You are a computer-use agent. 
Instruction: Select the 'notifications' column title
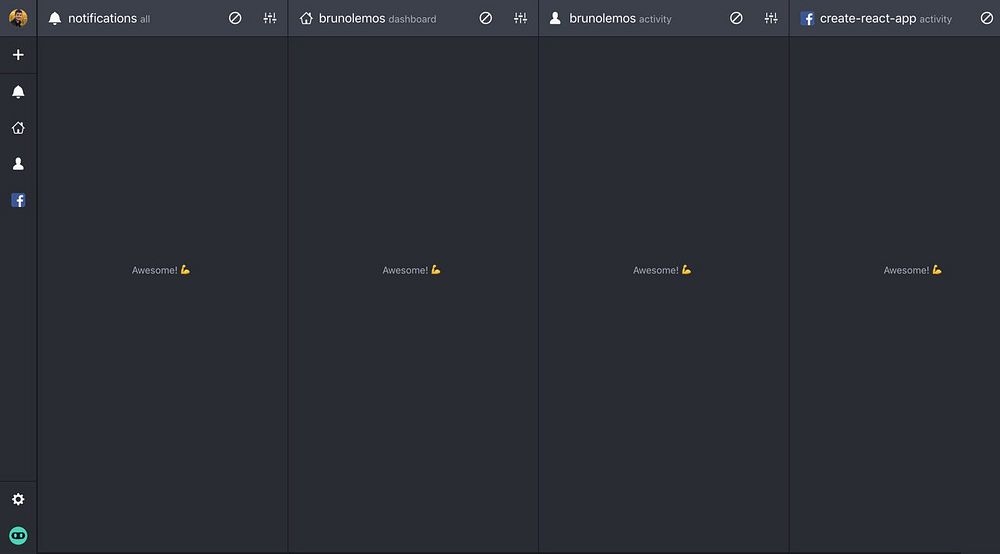pos(102,18)
